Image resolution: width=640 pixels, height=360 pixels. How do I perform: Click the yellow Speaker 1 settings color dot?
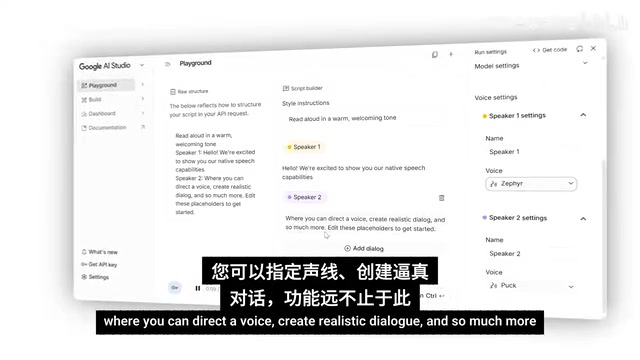click(484, 116)
